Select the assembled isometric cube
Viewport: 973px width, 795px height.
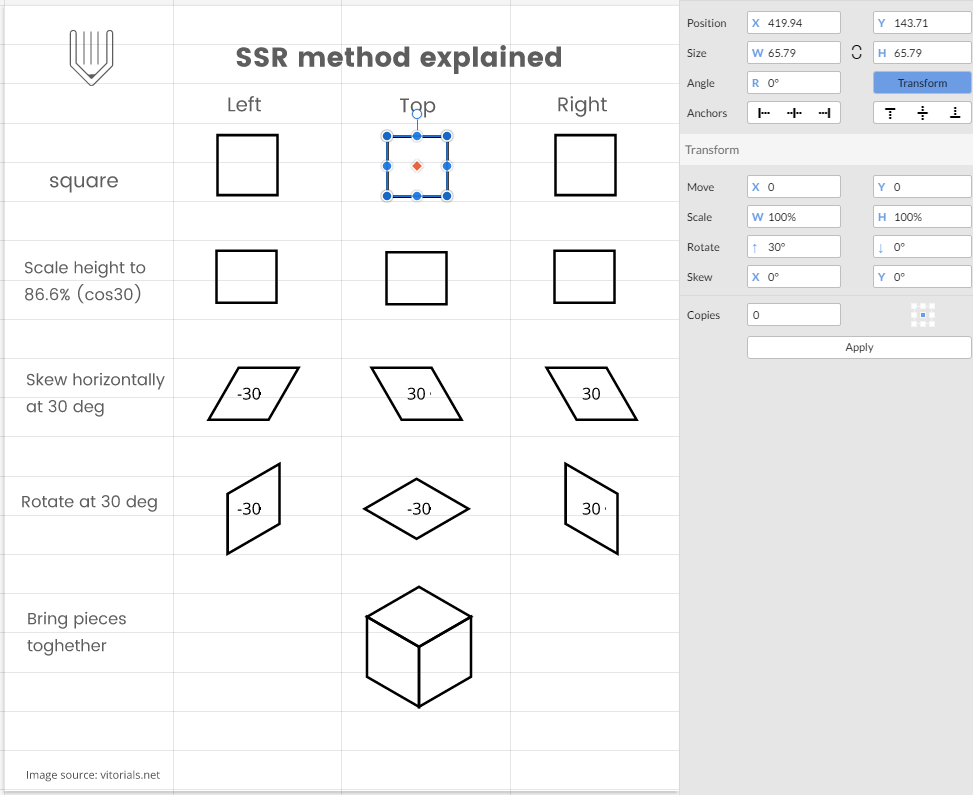(x=419, y=647)
